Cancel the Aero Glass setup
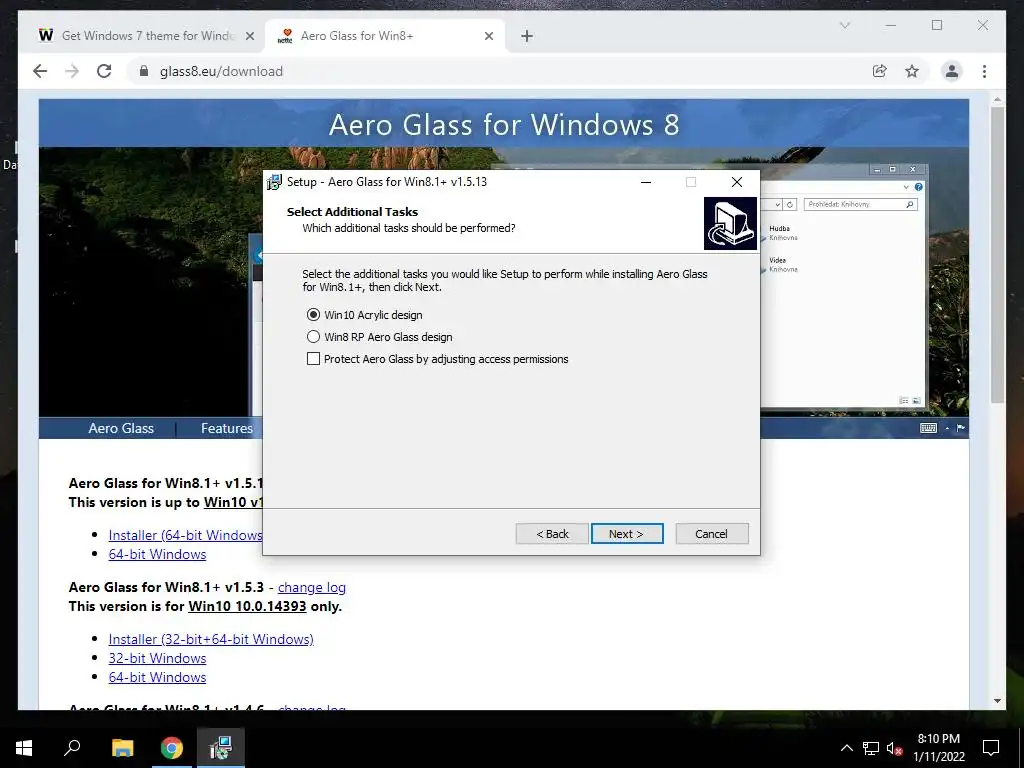 click(x=712, y=534)
